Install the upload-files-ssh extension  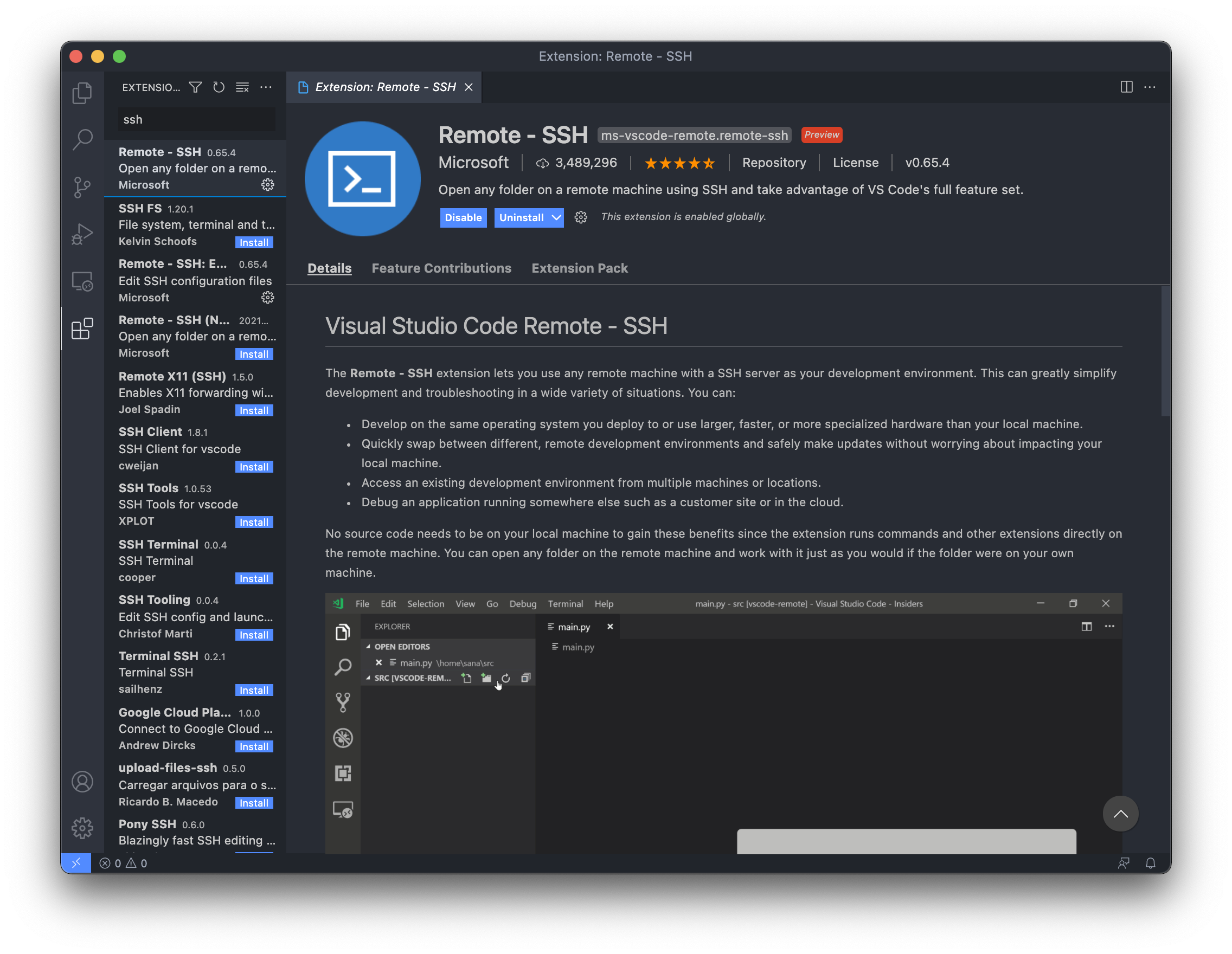(254, 803)
